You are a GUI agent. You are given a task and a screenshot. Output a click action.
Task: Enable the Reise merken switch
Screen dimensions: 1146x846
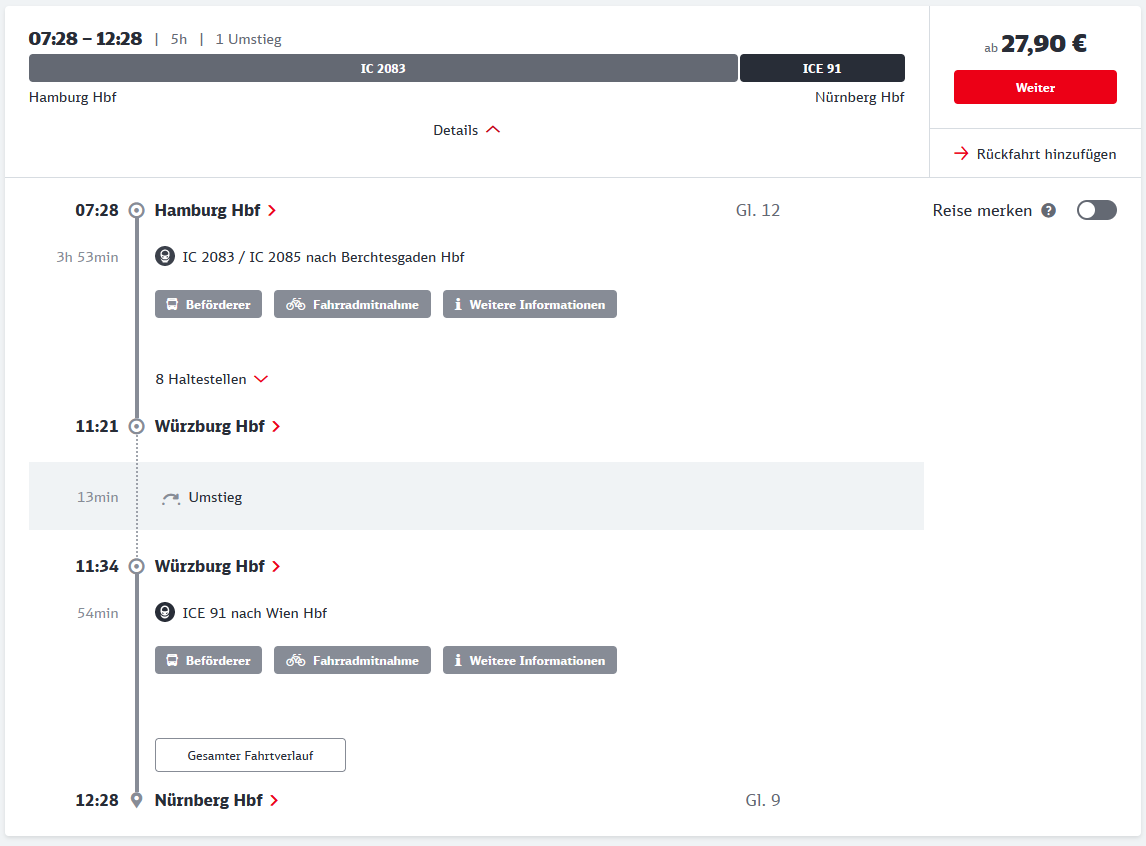pyautogui.click(x=1096, y=210)
